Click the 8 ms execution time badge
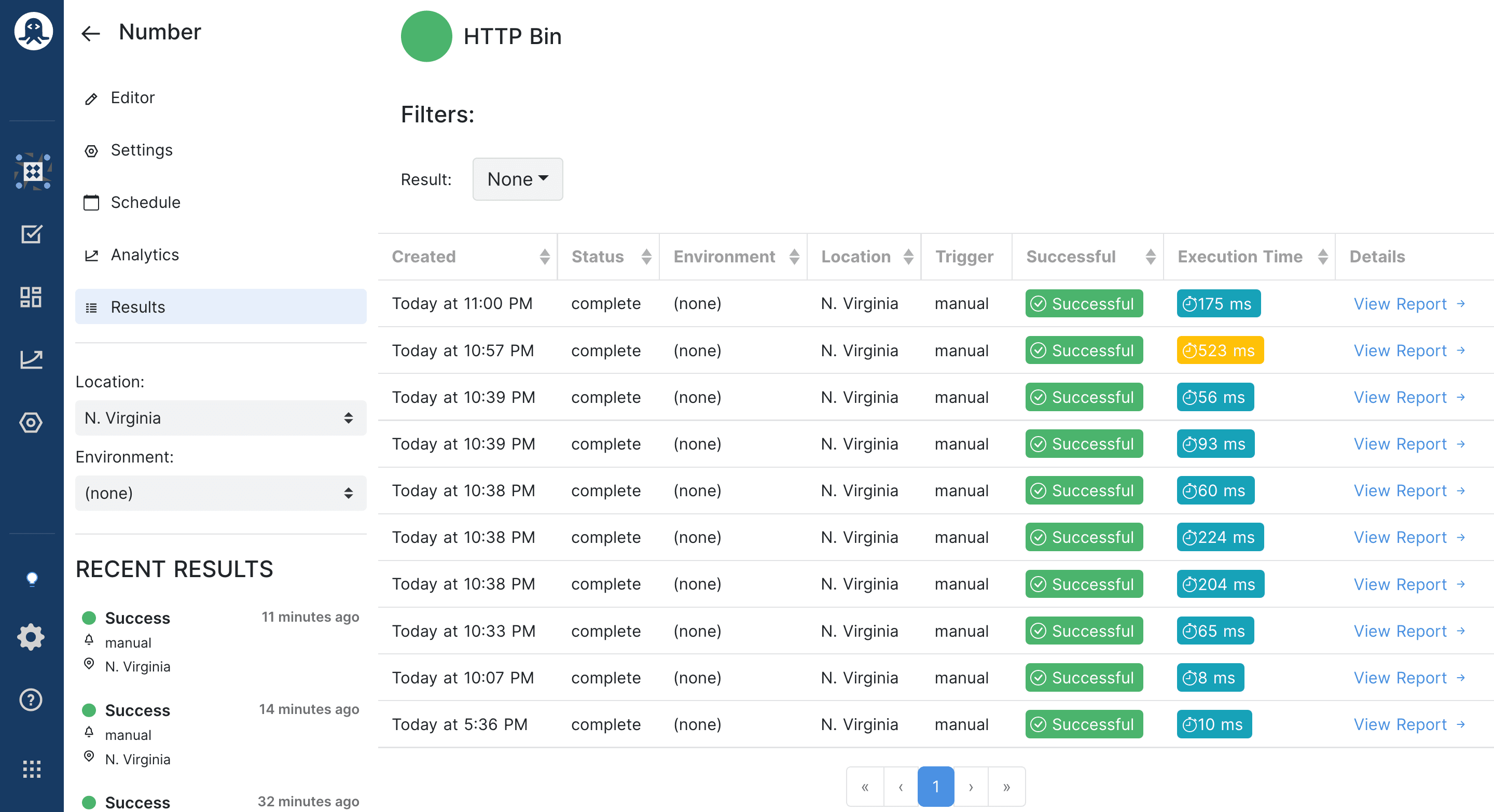The width and height of the screenshot is (1494, 812). point(1210,678)
